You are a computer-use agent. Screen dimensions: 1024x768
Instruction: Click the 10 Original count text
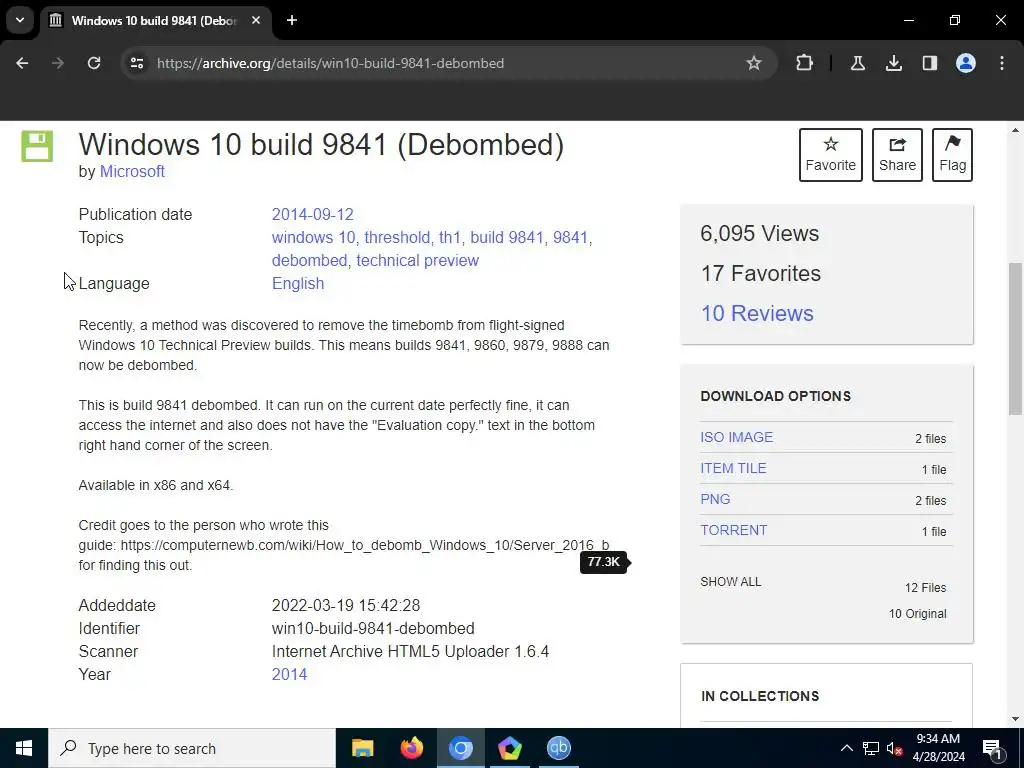pos(918,614)
